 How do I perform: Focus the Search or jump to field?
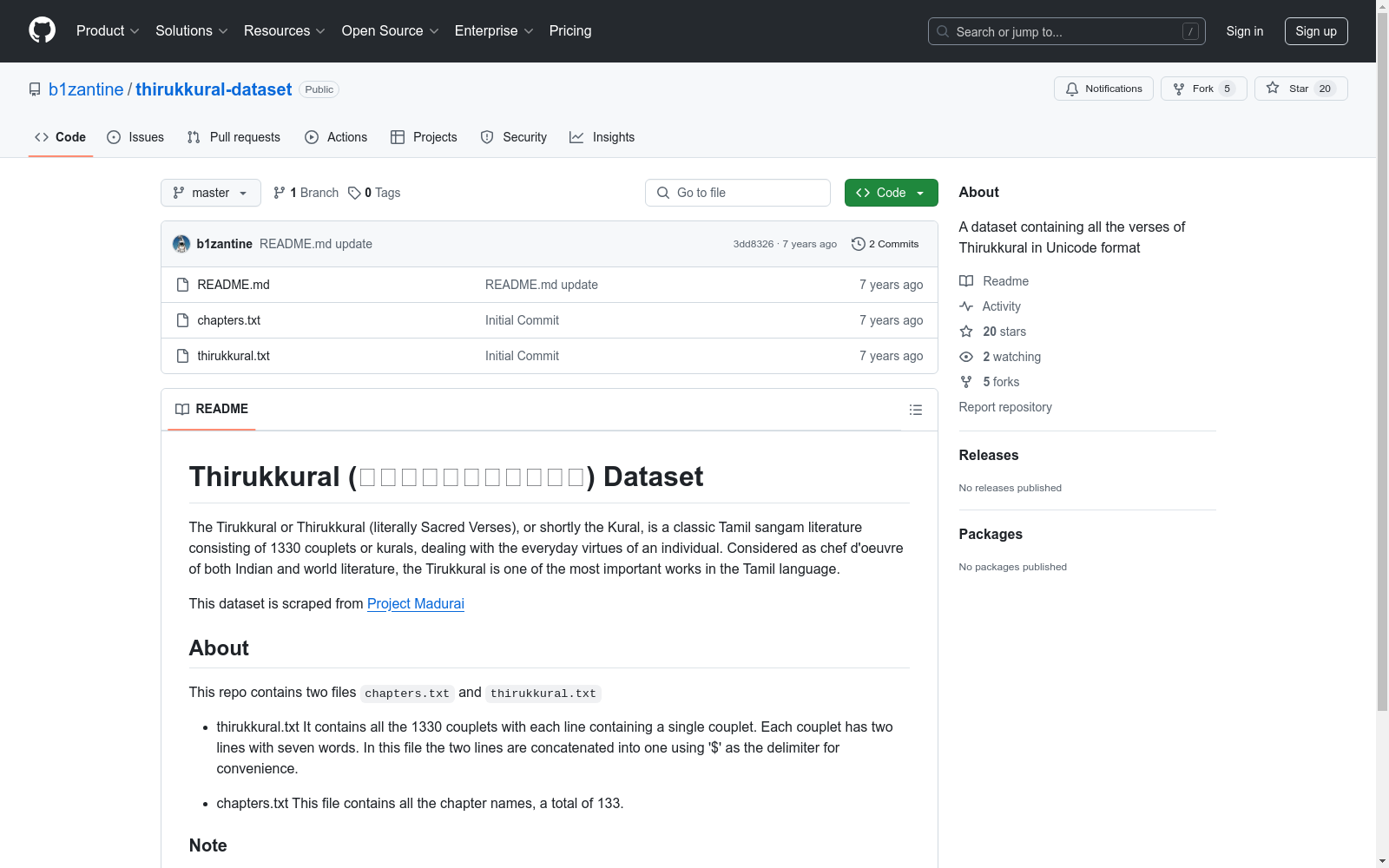(1067, 31)
